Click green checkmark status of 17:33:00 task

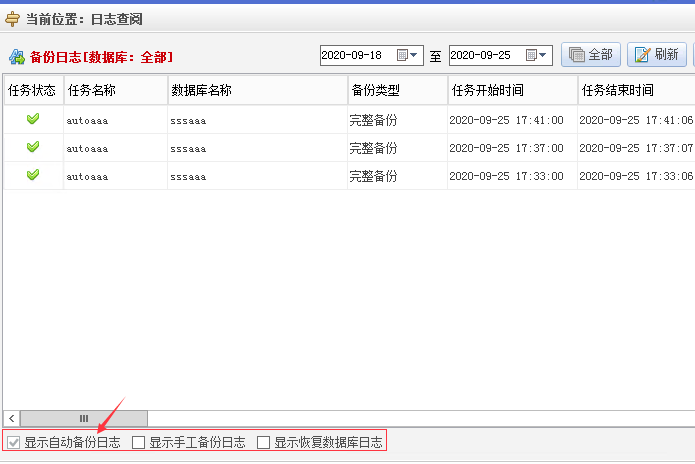click(33, 175)
